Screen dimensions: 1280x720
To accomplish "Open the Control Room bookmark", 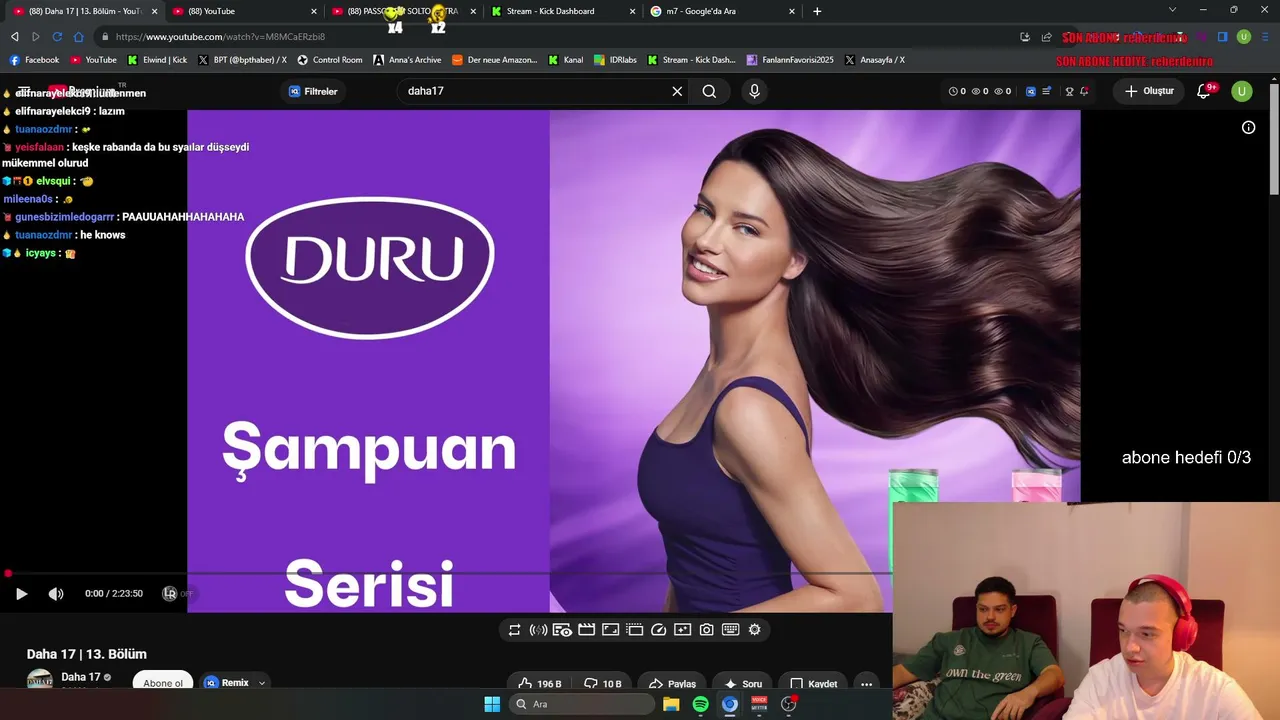I will click(330, 60).
